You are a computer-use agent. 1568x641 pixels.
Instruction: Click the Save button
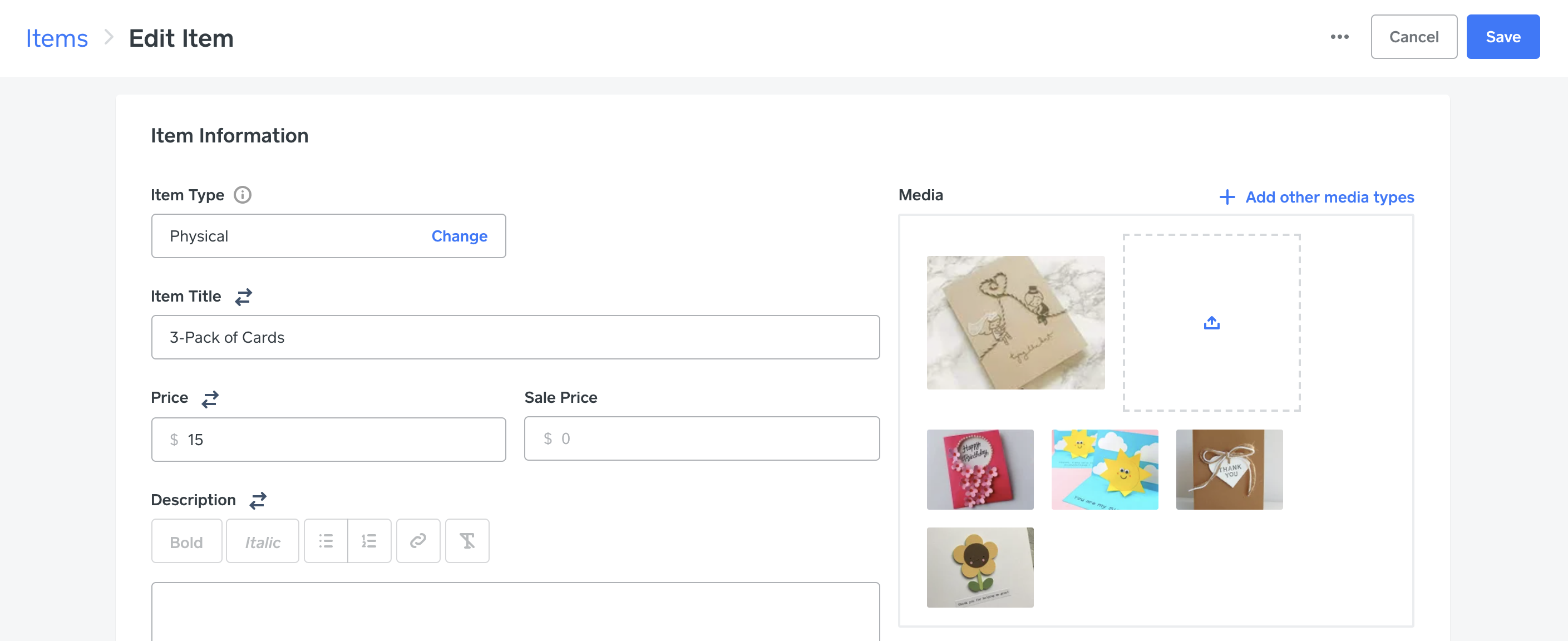pyautogui.click(x=1502, y=37)
